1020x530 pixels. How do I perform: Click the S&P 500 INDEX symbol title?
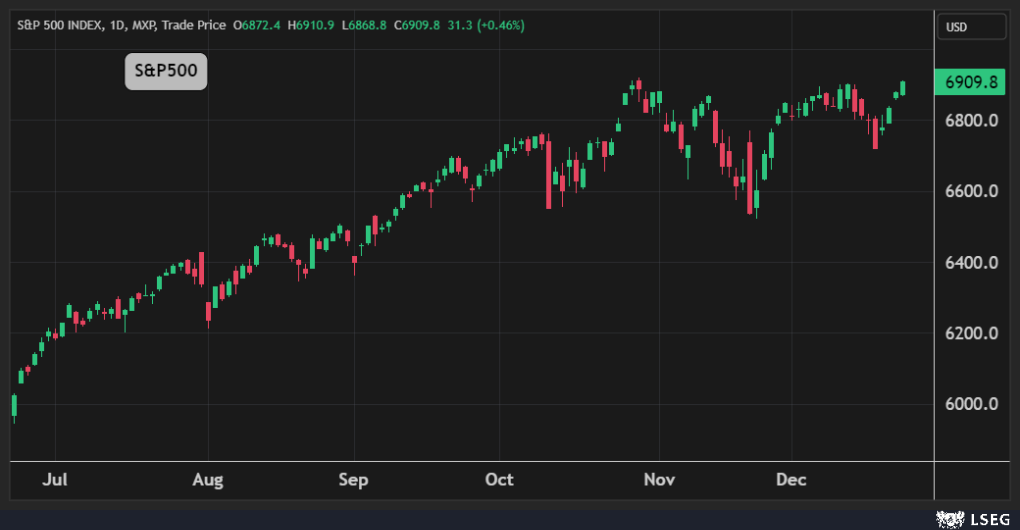[58, 24]
